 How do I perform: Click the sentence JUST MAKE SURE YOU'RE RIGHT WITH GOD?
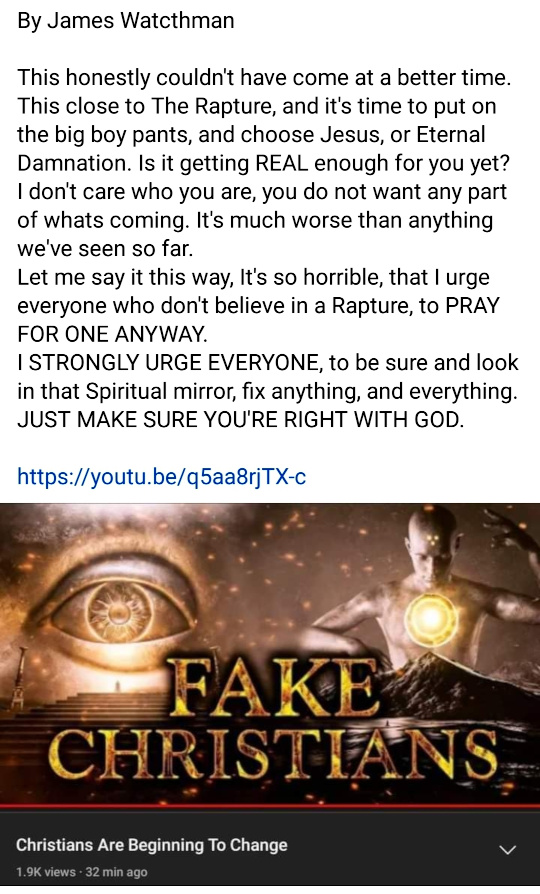pyautogui.click(x=241, y=420)
